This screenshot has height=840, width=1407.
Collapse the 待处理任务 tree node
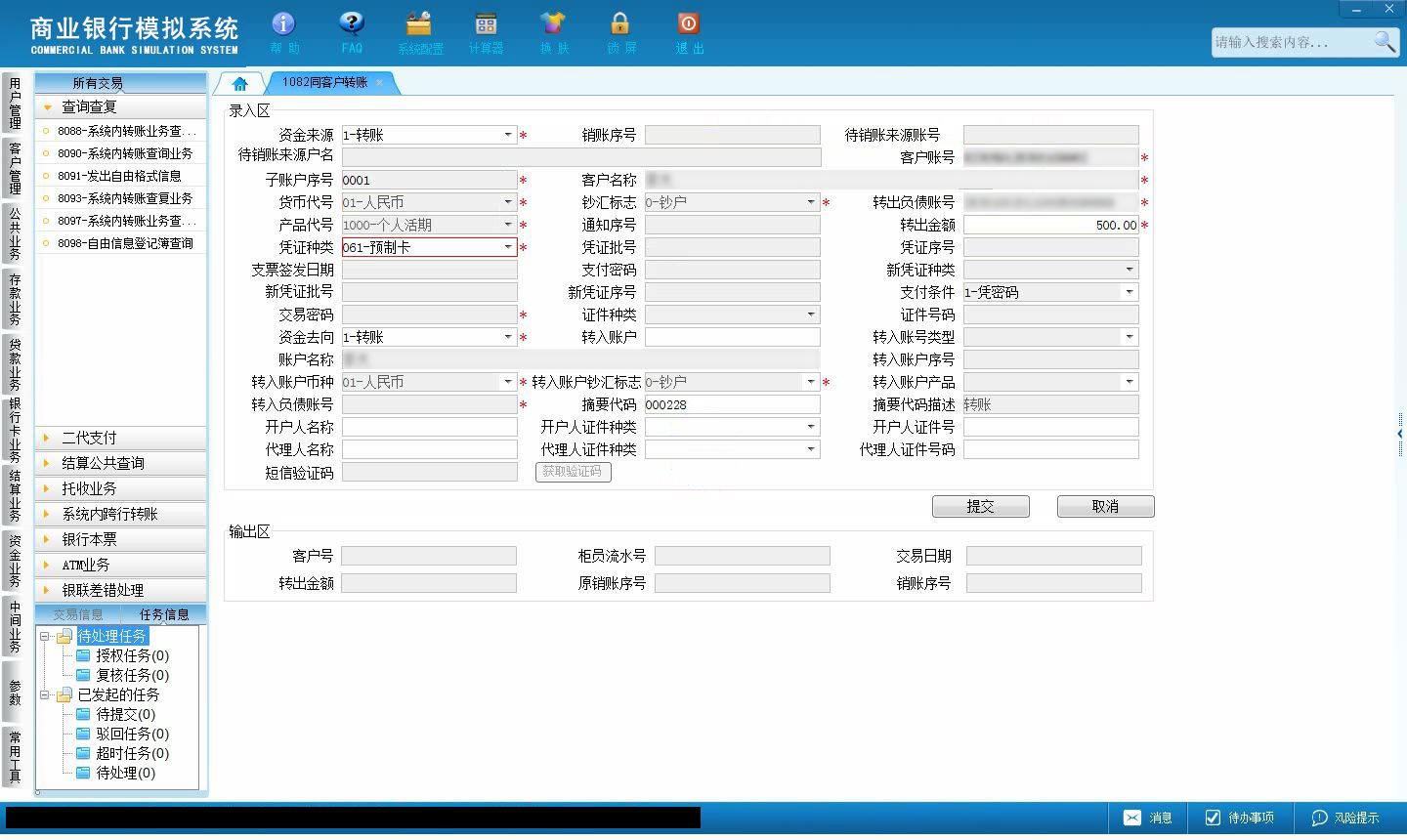point(44,636)
